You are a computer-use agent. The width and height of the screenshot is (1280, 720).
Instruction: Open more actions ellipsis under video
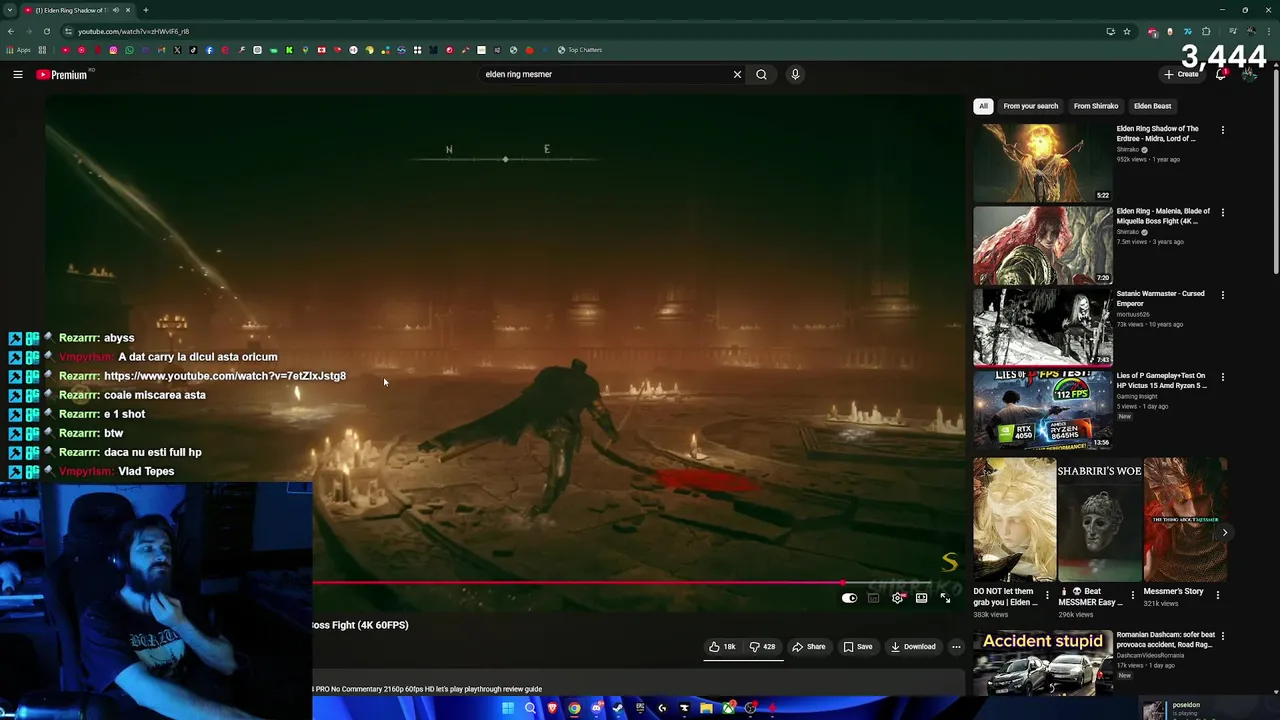coord(956,647)
